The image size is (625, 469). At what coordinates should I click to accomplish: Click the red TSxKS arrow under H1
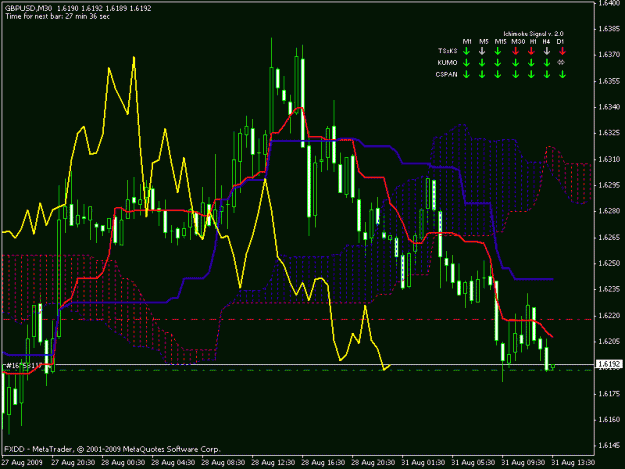(531, 51)
